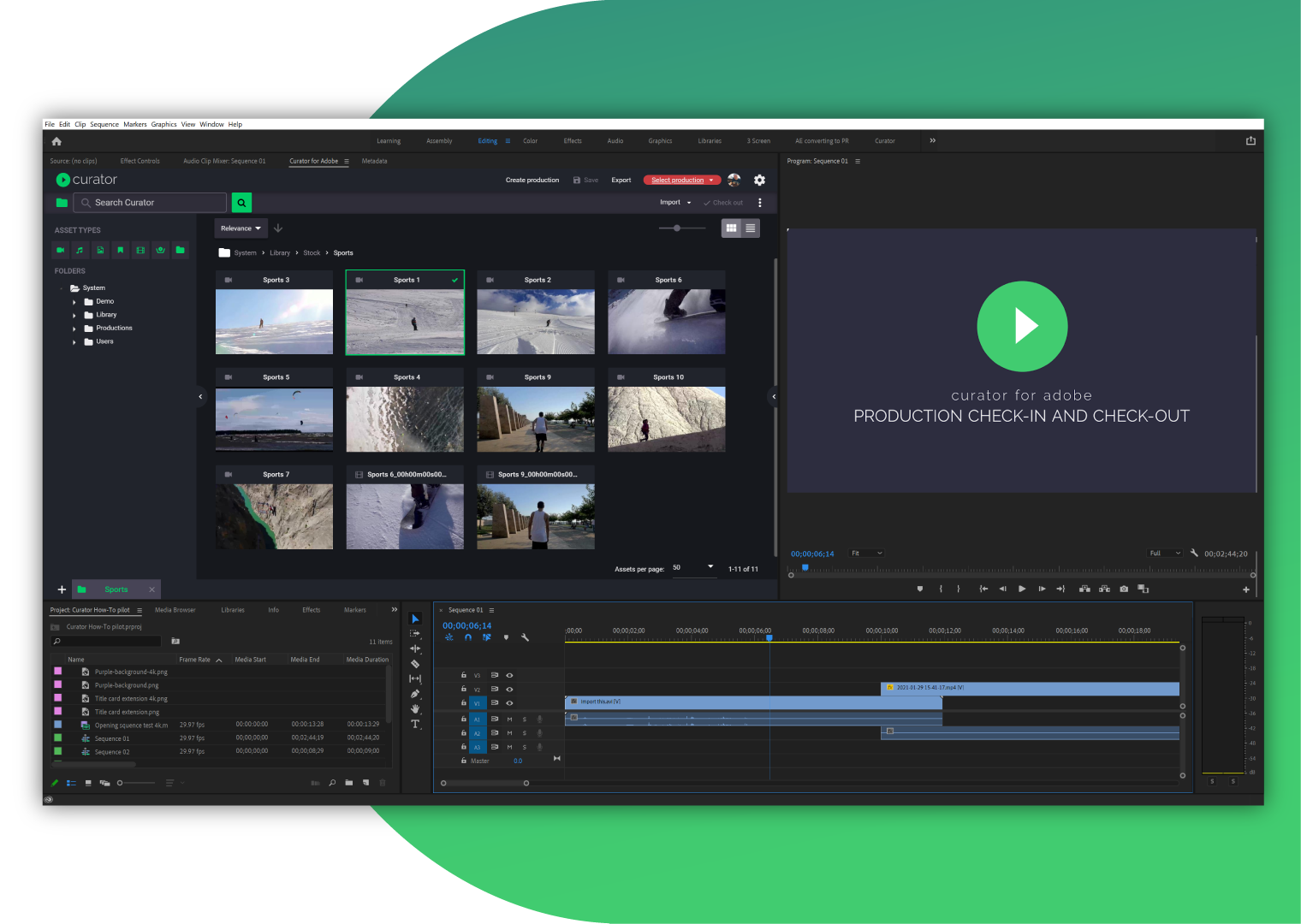Screen dimensions: 1301x924
Task: Click the Export button
Action: point(621,180)
